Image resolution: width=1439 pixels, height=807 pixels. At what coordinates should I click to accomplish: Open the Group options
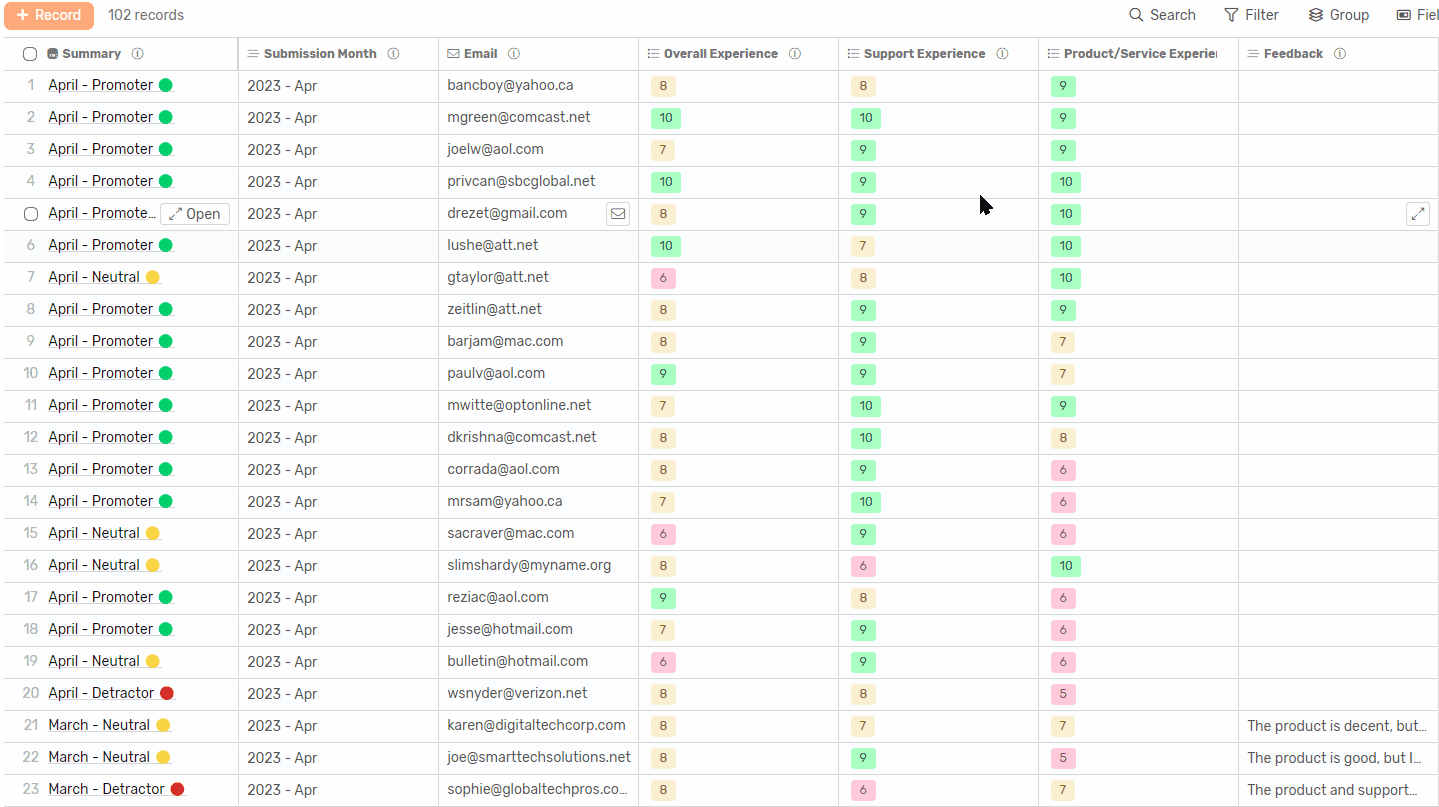point(1338,15)
